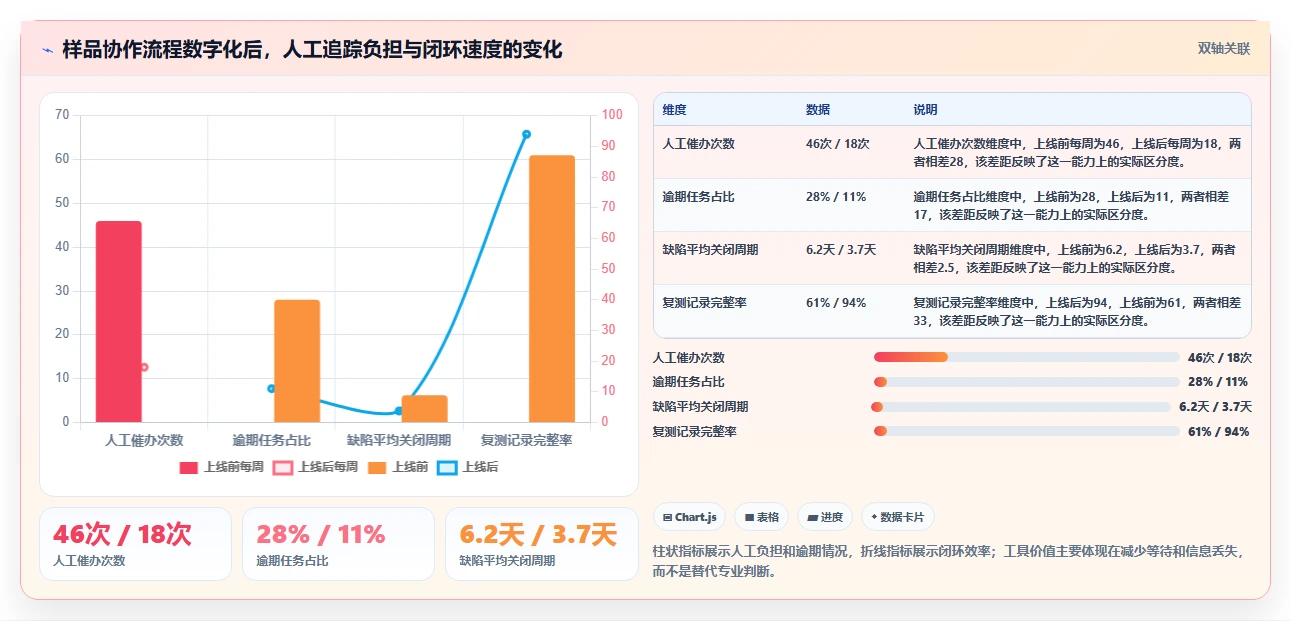Click the 逾期任务占比 progress bar
Viewport: 1291px width, 621px height.
1027,382
